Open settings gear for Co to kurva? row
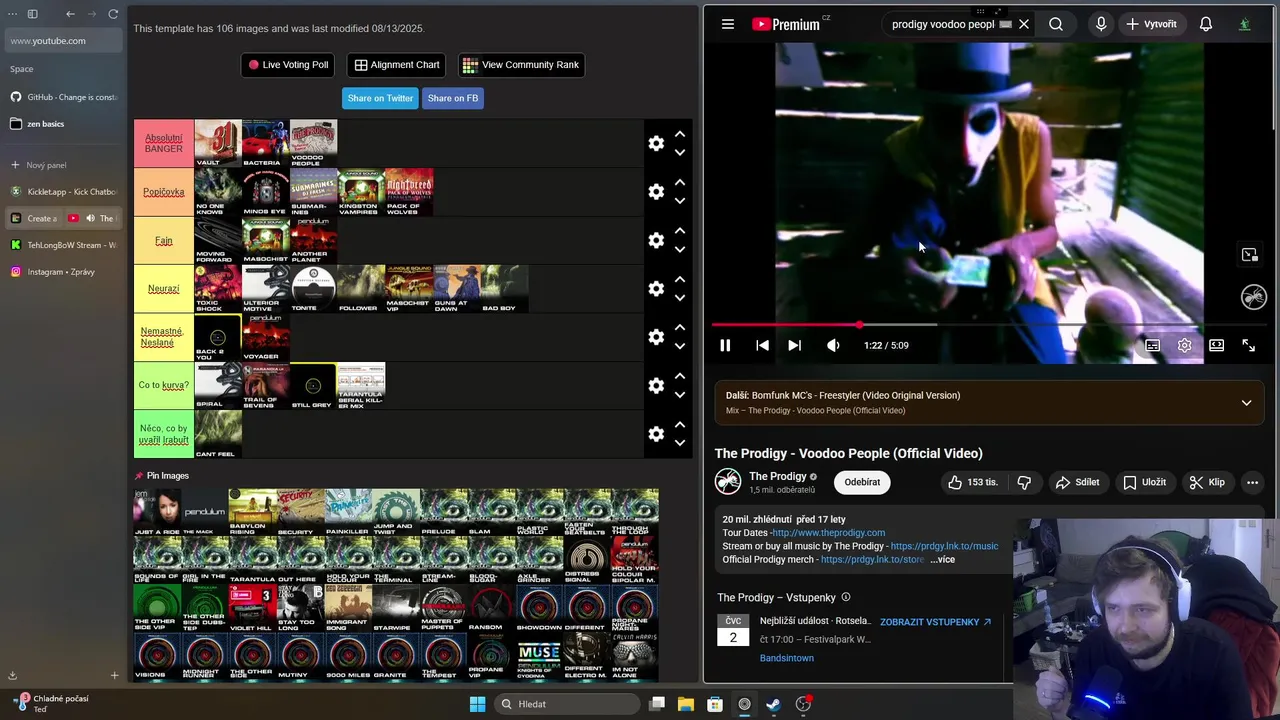The image size is (1280, 720). (x=656, y=385)
